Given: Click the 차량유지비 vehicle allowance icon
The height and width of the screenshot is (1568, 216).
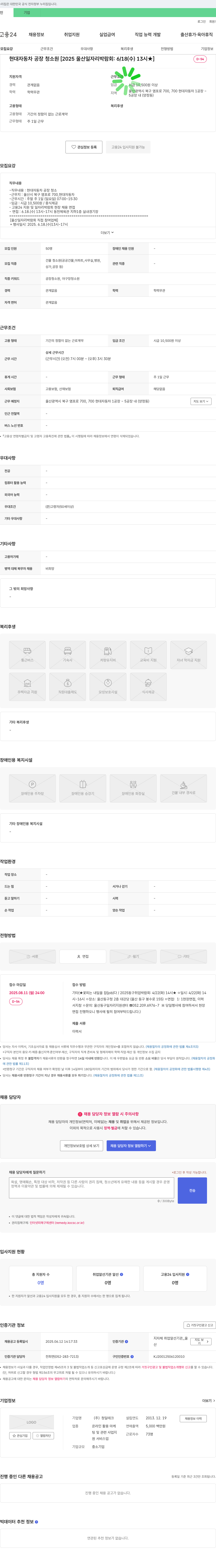Looking at the screenshot, I should 108,655.
